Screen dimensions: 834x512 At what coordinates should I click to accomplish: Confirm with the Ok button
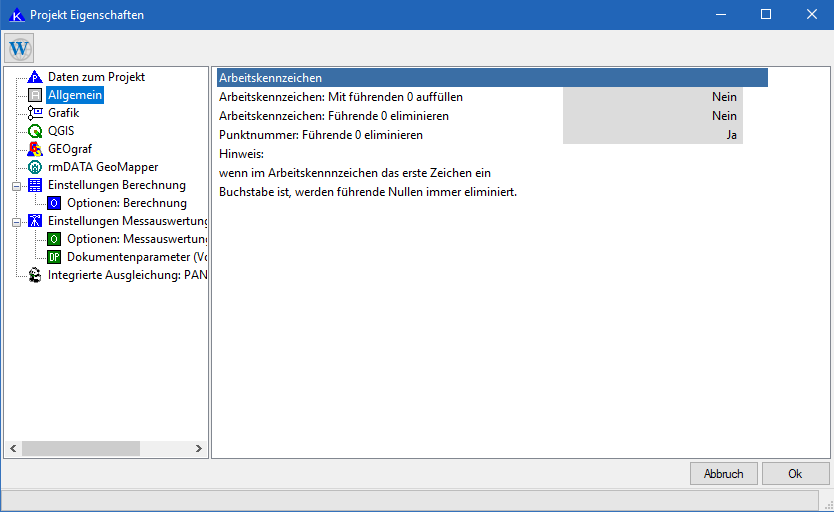pos(795,474)
